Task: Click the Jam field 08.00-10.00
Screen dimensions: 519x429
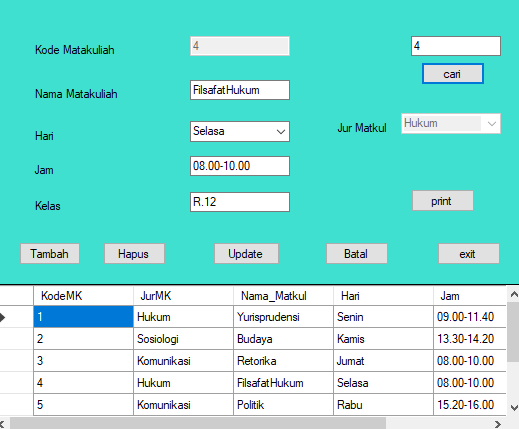Action: [240, 166]
